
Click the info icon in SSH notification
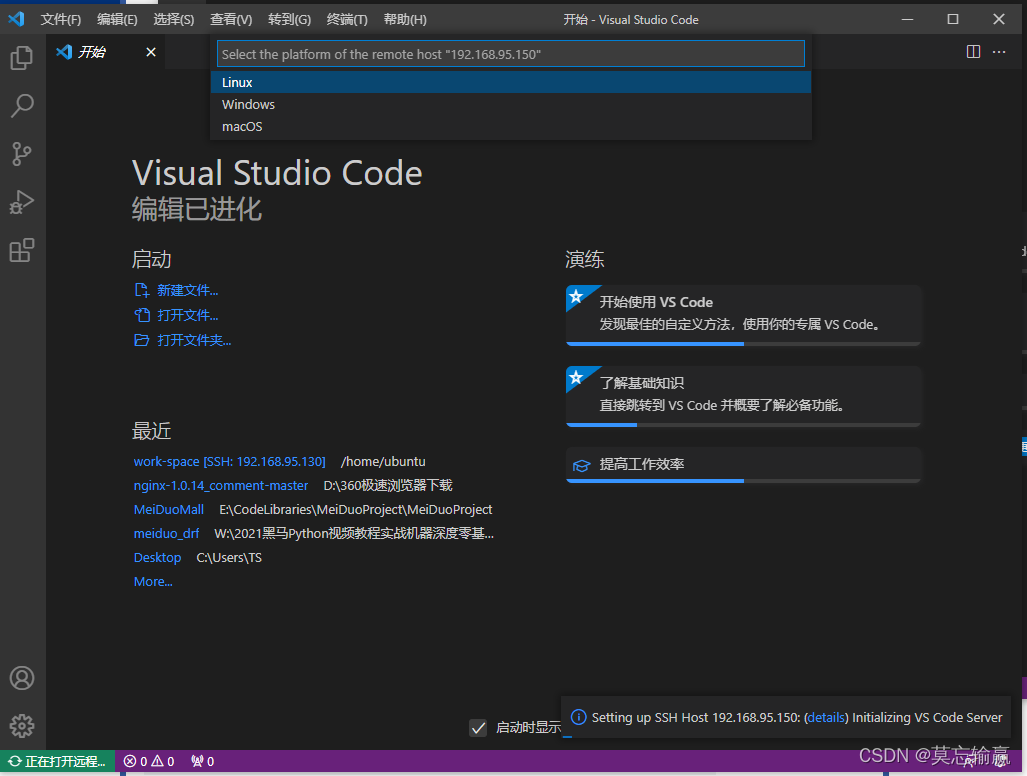pos(578,717)
